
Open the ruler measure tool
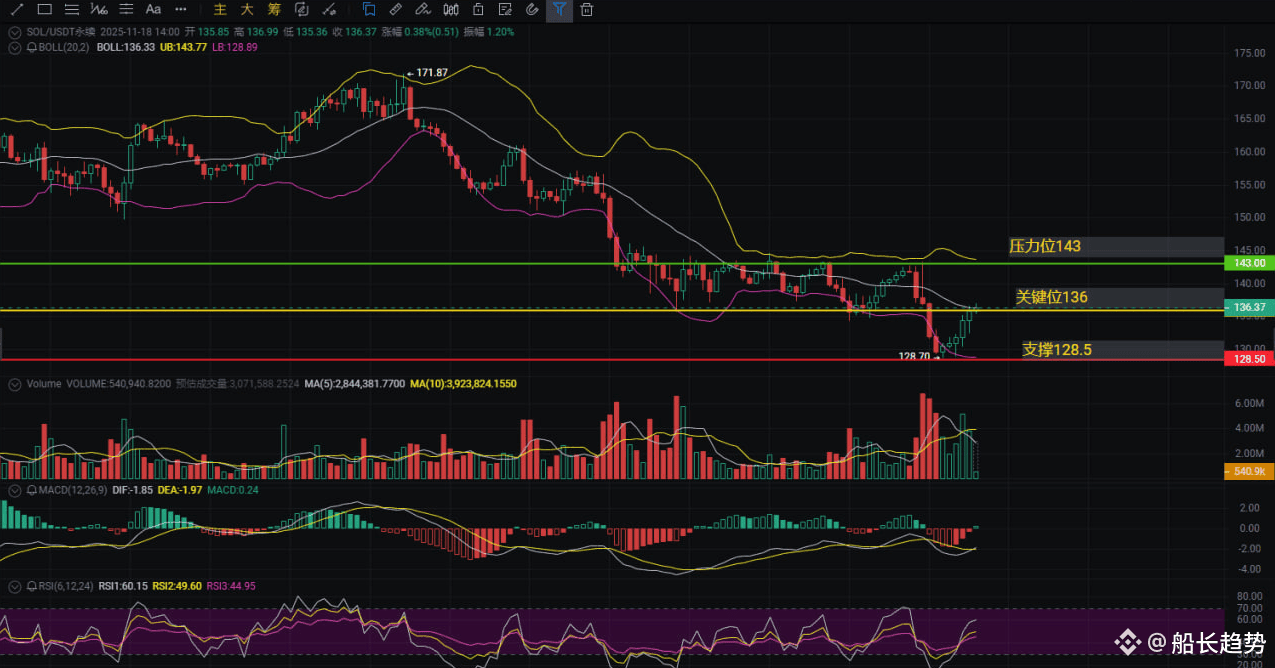click(396, 10)
